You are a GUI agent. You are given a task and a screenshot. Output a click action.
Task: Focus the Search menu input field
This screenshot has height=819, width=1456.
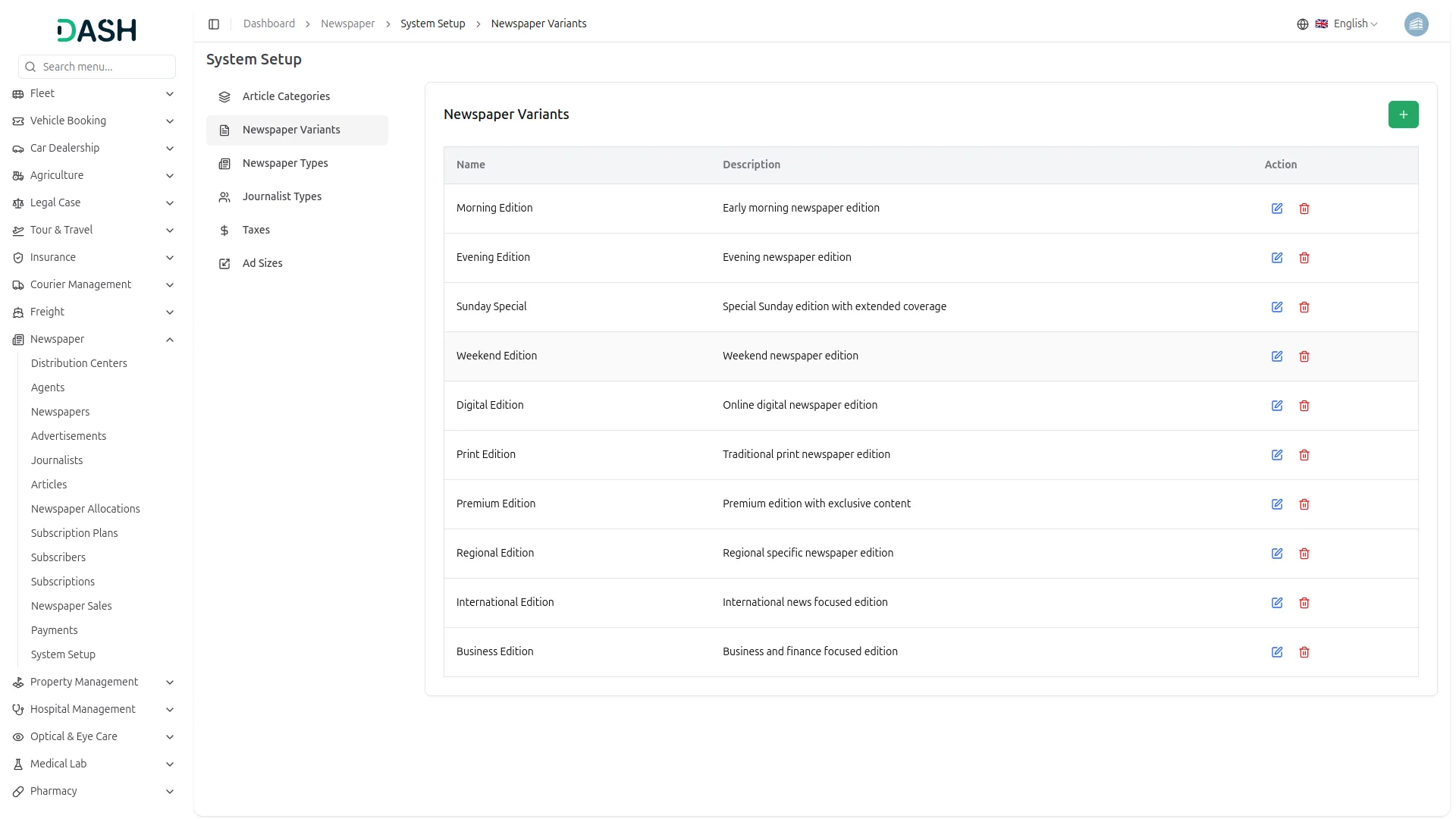105,67
